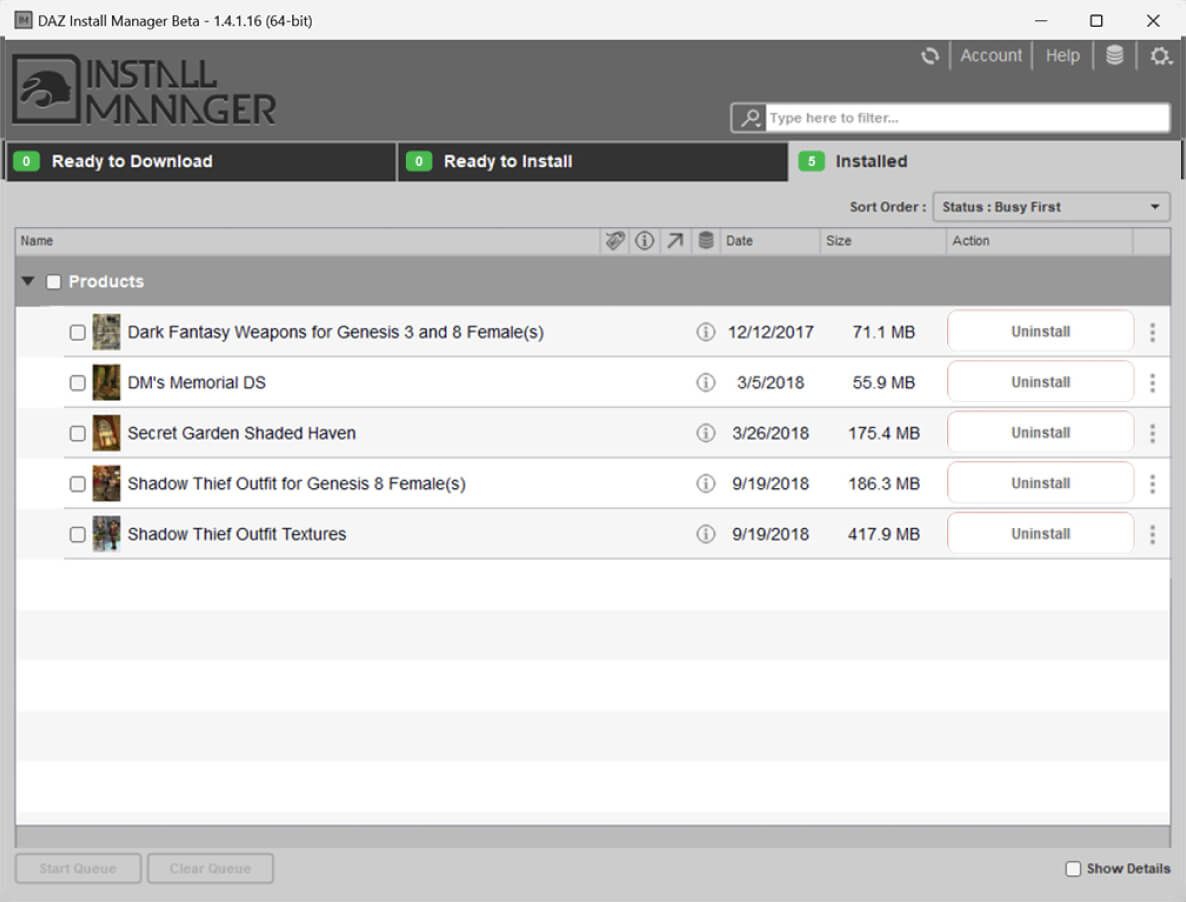Open the Account menu

coord(991,56)
